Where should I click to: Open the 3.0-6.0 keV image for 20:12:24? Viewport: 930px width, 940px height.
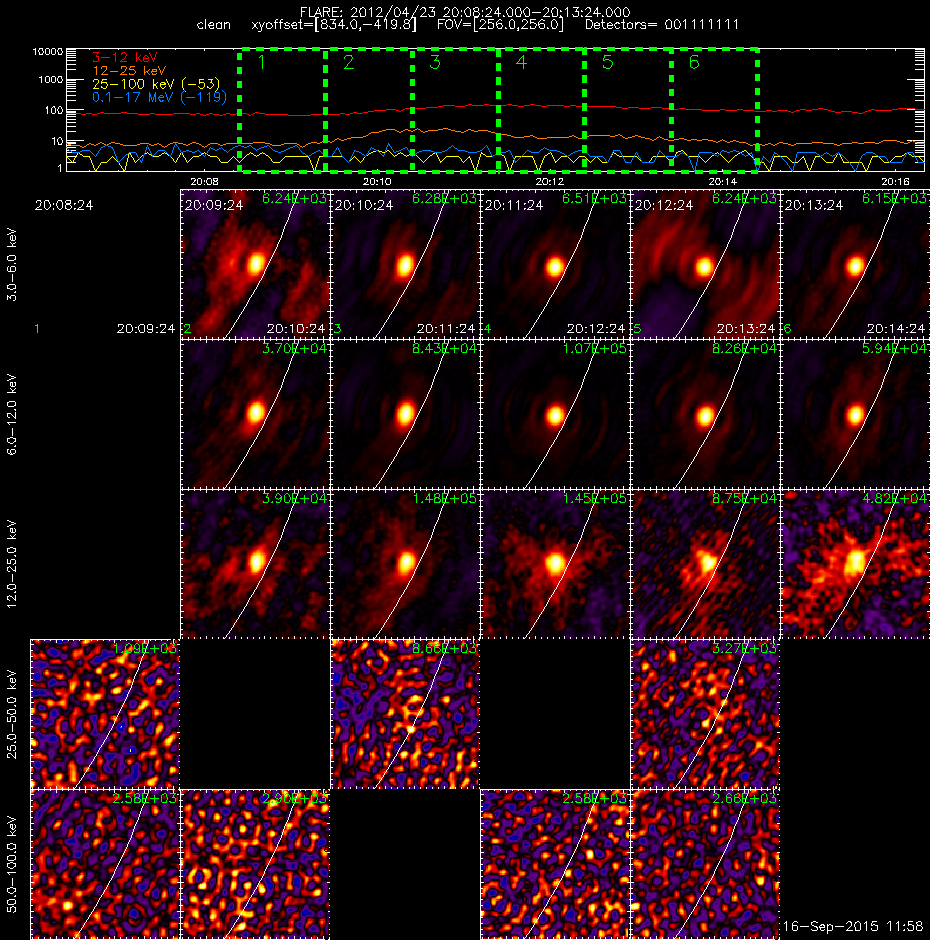[x=705, y=264]
